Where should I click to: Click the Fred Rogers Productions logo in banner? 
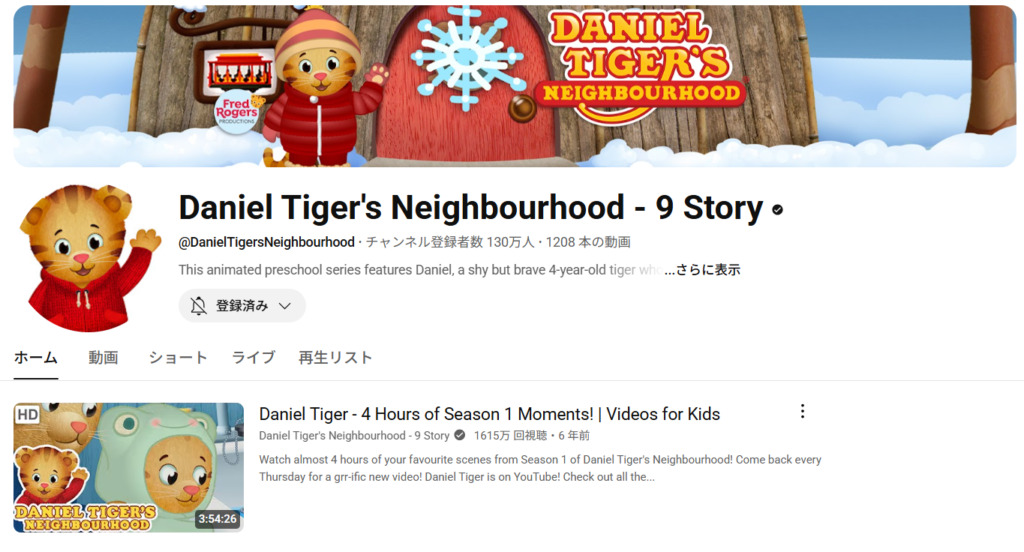238,111
